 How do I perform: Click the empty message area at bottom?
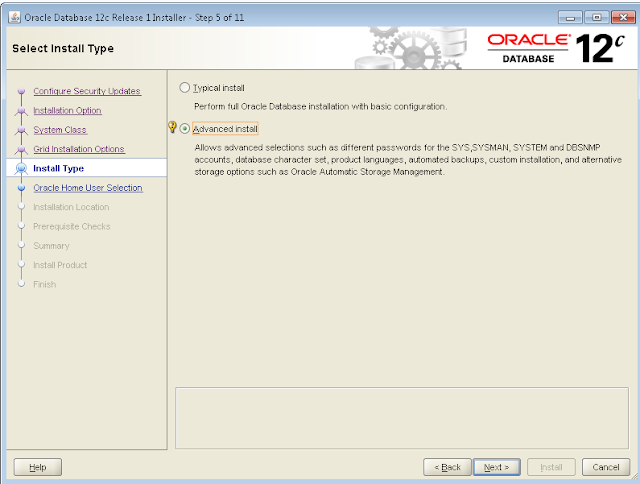pyautogui.click(x=402, y=418)
